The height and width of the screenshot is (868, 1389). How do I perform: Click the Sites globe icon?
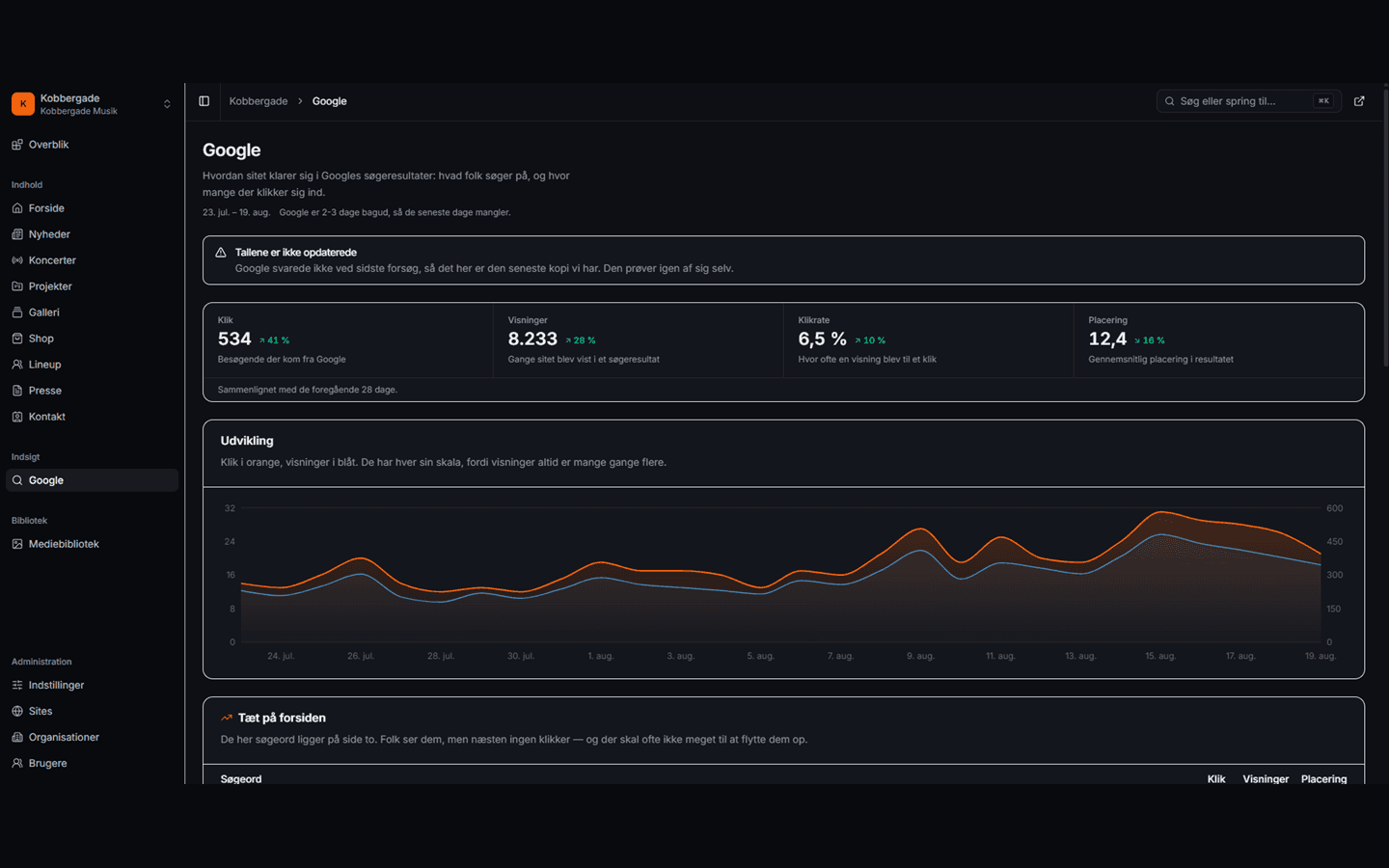click(17, 711)
